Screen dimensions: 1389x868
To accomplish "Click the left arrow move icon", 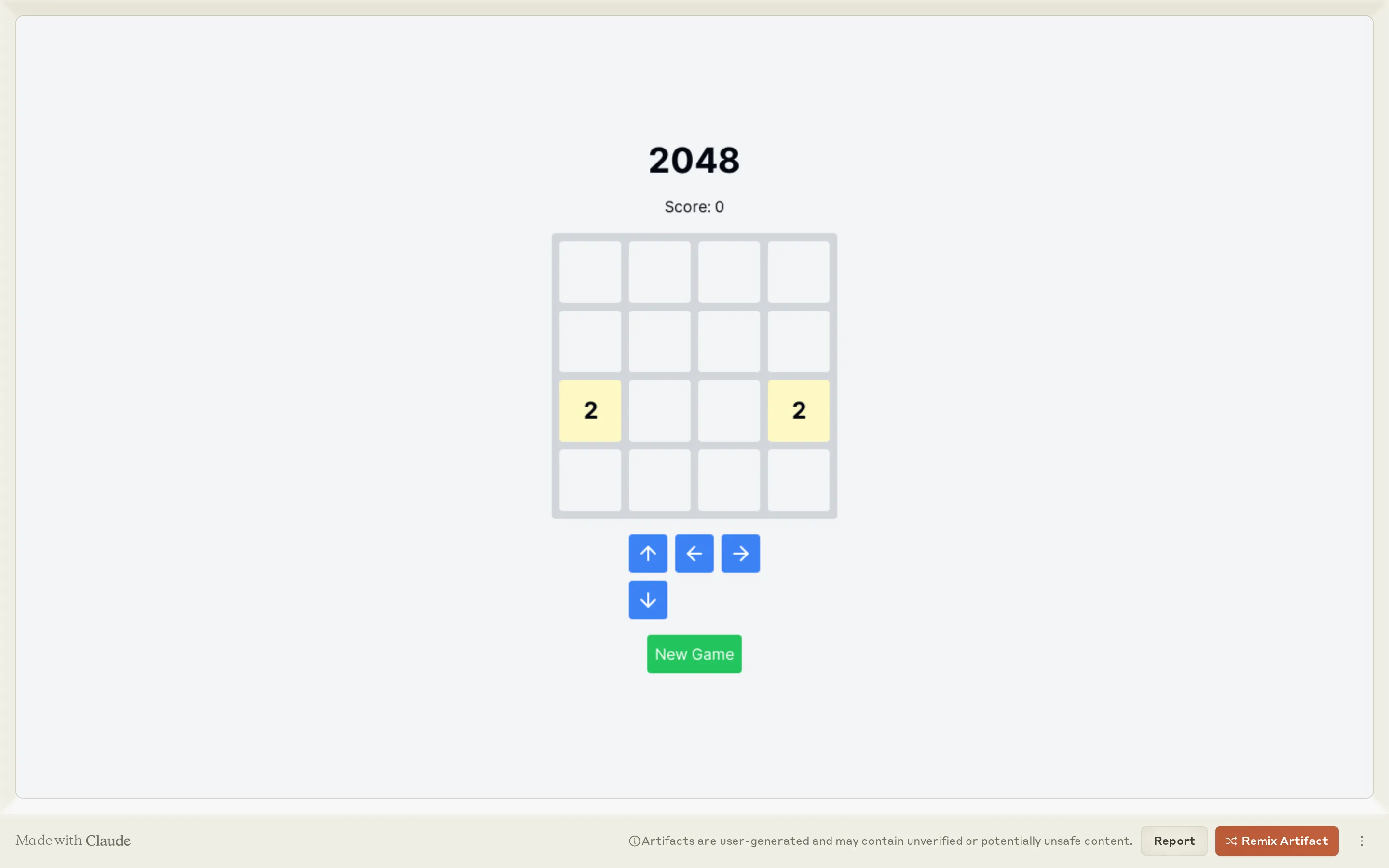I will tap(694, 553).
